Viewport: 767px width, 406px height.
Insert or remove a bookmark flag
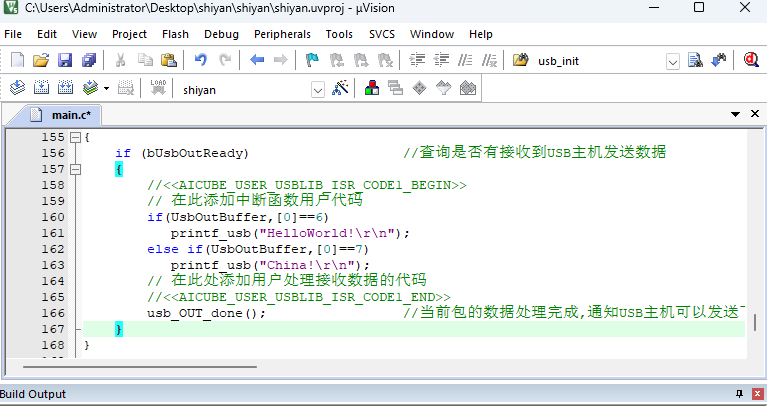[312, 60]
